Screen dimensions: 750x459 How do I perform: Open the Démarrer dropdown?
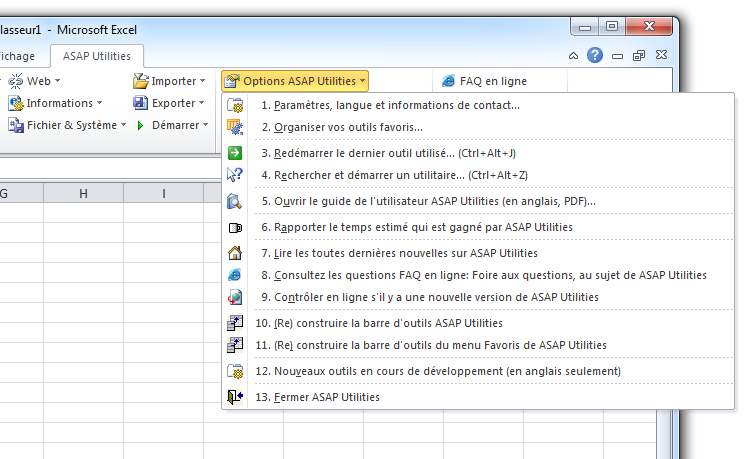tap(206, 125)
